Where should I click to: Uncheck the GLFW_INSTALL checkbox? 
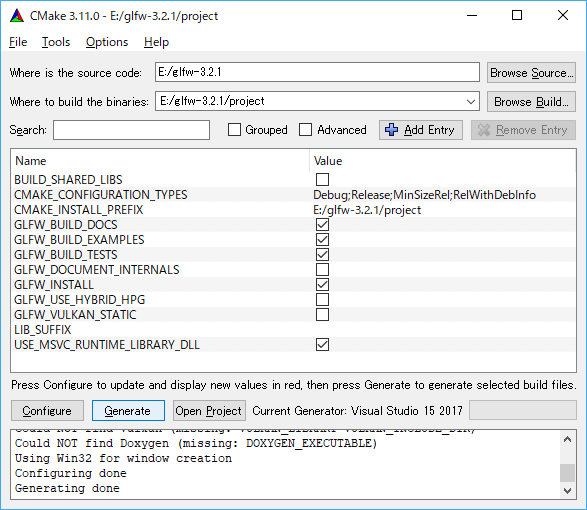(322, 285)
